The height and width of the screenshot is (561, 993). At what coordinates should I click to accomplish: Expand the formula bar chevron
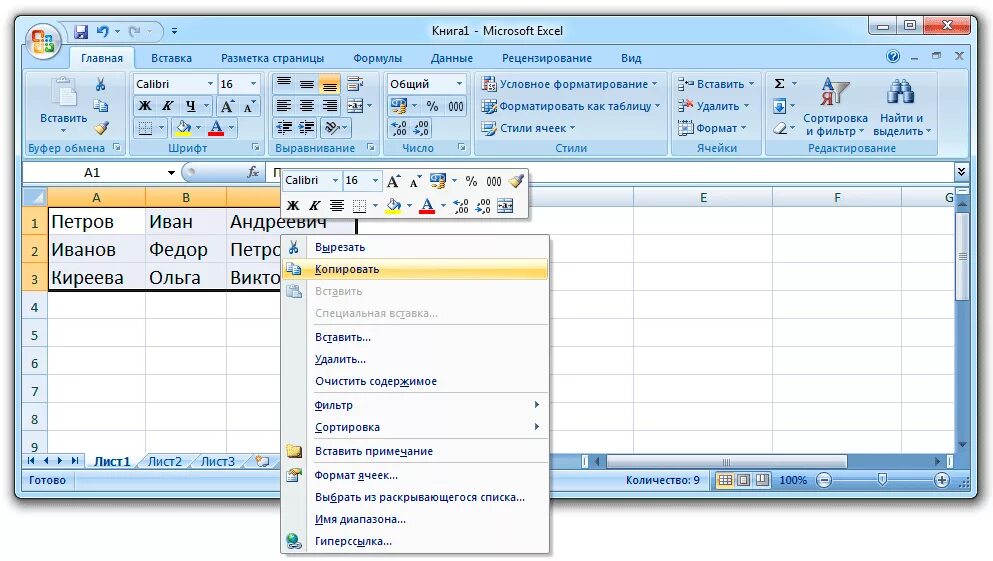click(x=961, y=172)
